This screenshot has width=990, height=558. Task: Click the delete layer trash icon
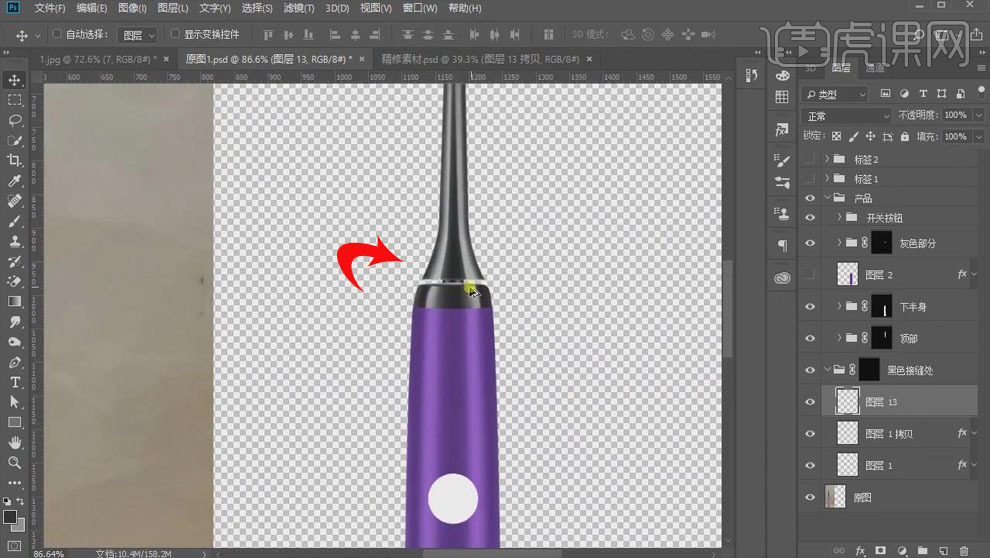[x=963, y=550]
